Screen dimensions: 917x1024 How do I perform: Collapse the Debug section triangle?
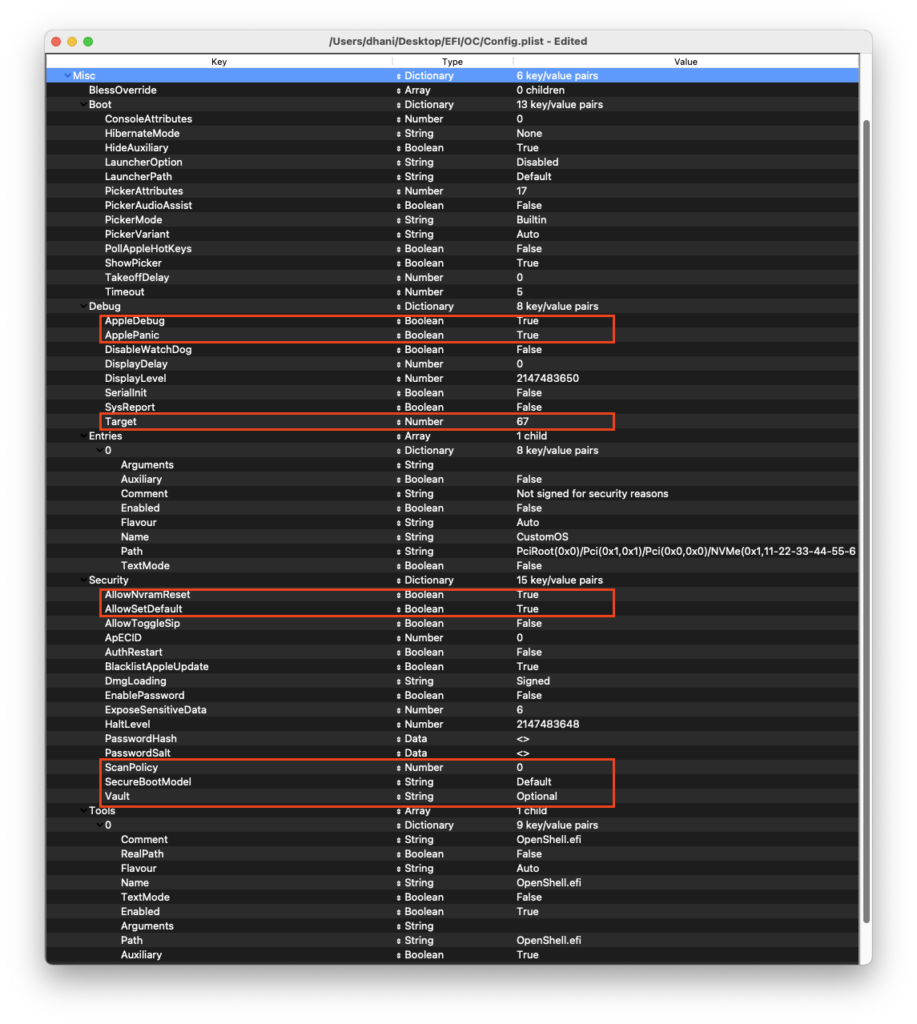tap(83, 306)
